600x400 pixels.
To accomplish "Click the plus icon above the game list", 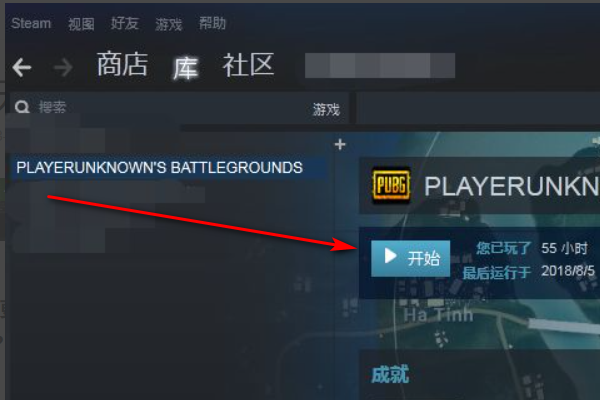I will (x=340, y=145).
